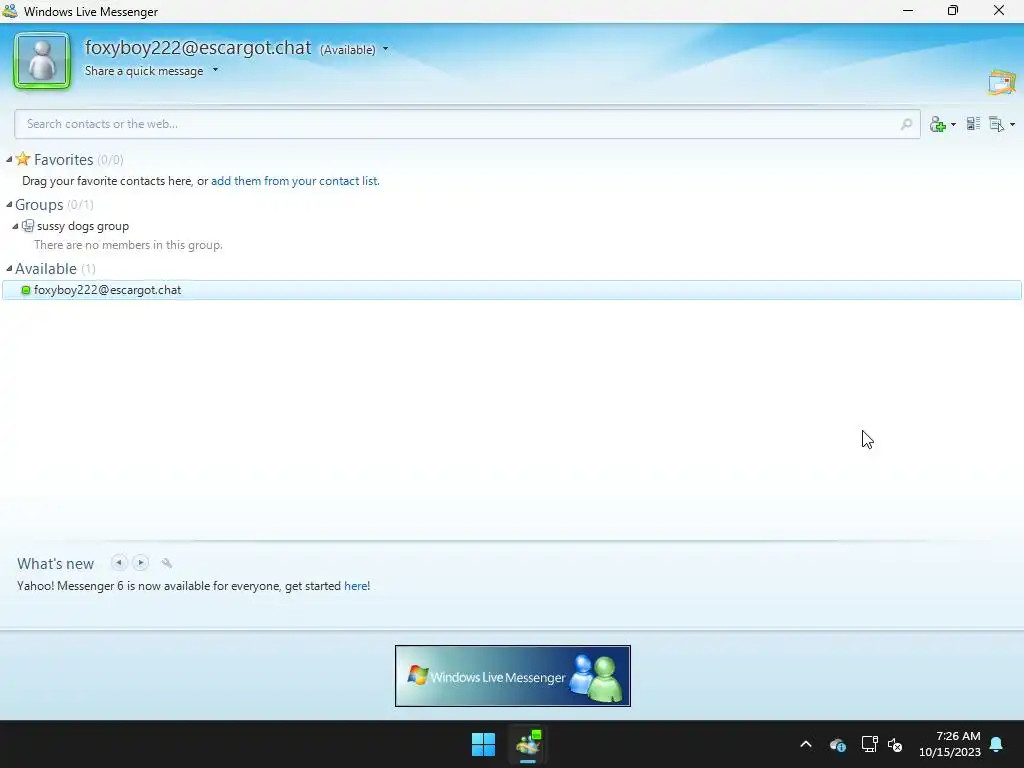Click the What's new heading
The image size is (1024, 768).
click(x=56, y=564)
